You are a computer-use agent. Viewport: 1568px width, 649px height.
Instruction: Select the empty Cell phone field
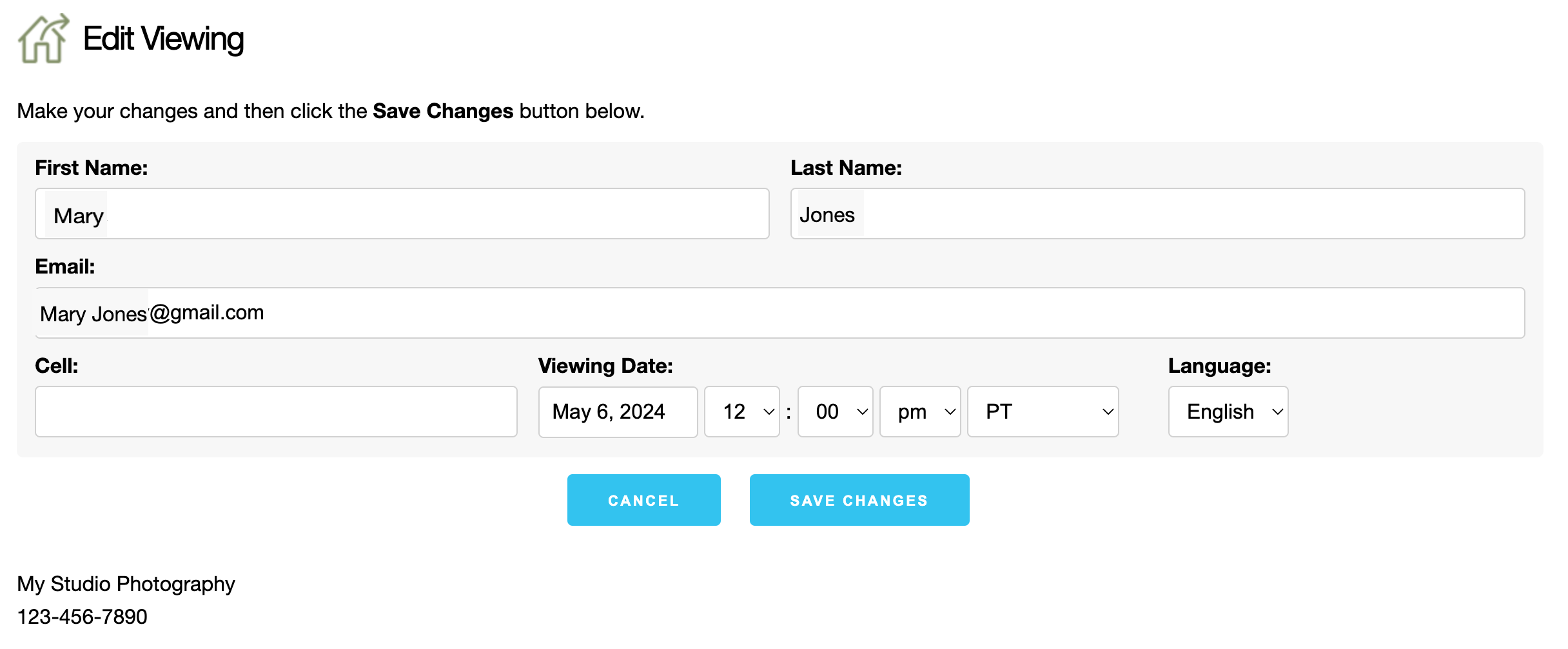pos(276,412)
